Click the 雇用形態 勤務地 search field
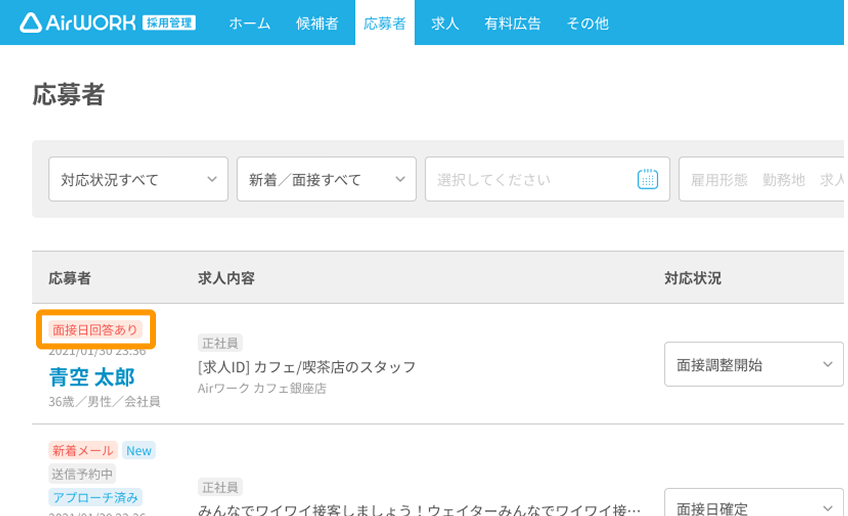This screenshot has height=516, width=848. click(763, 179)
